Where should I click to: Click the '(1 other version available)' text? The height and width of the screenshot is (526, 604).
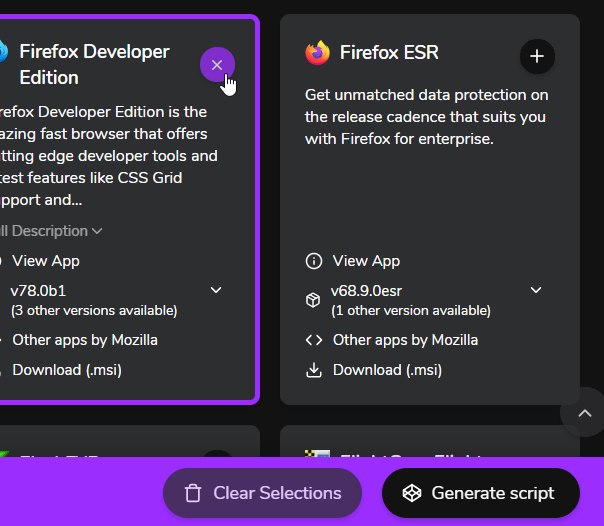click(x=411, y=310)
